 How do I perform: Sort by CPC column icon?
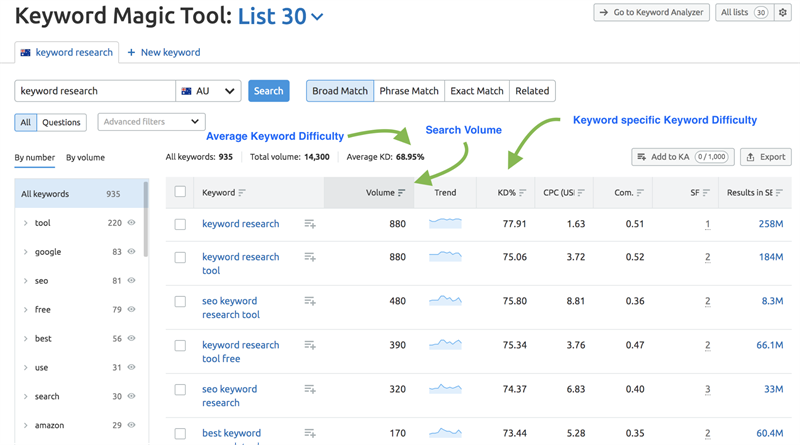581,192
